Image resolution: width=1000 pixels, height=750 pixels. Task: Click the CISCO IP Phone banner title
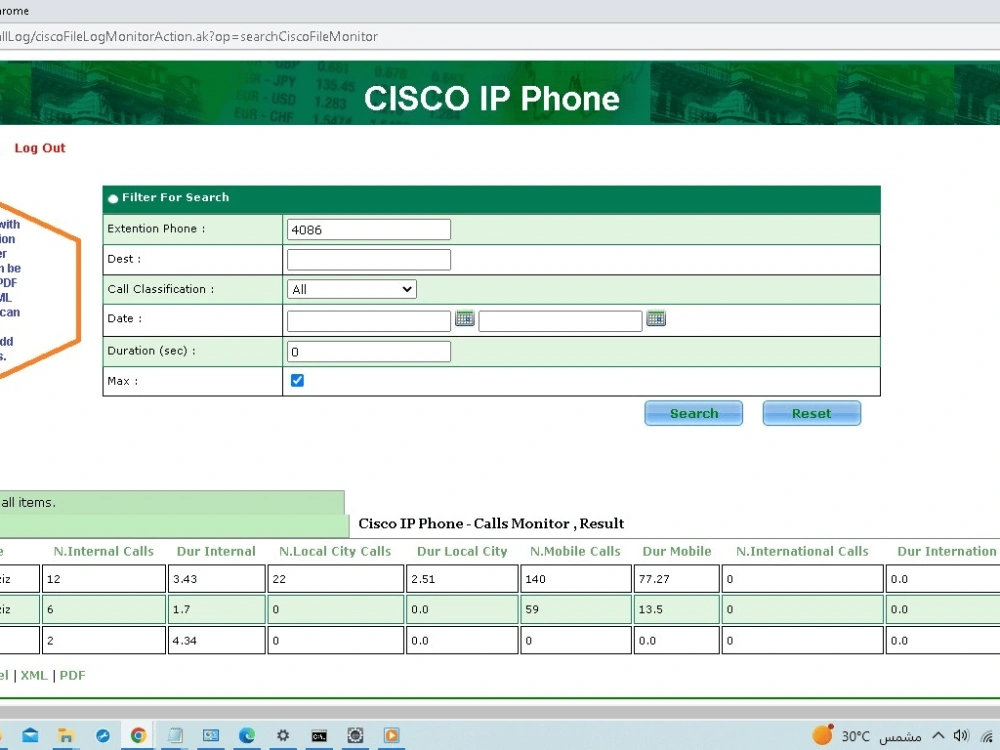point(491,98)
